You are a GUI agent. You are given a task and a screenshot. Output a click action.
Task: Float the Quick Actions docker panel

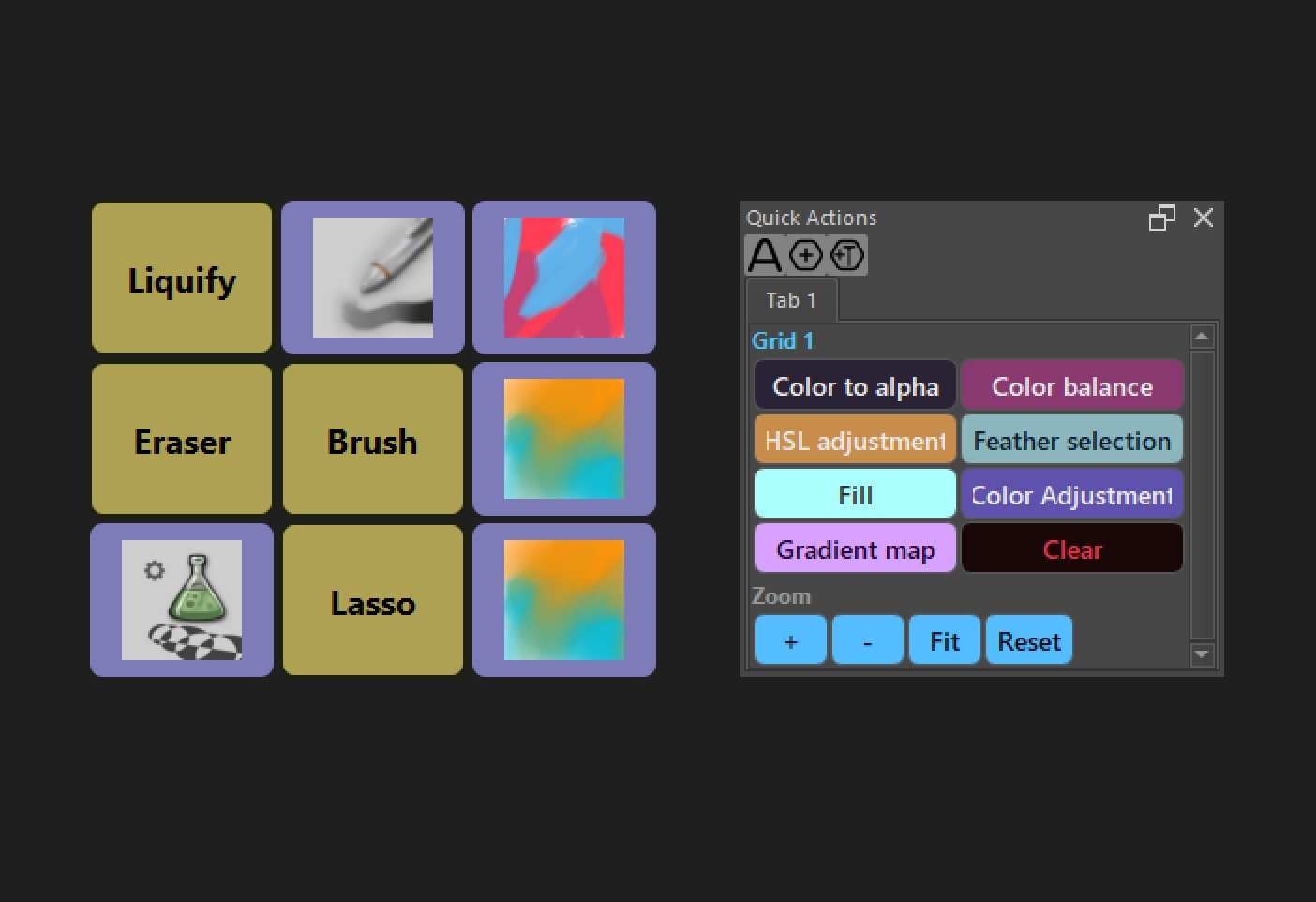point(1162,218)
